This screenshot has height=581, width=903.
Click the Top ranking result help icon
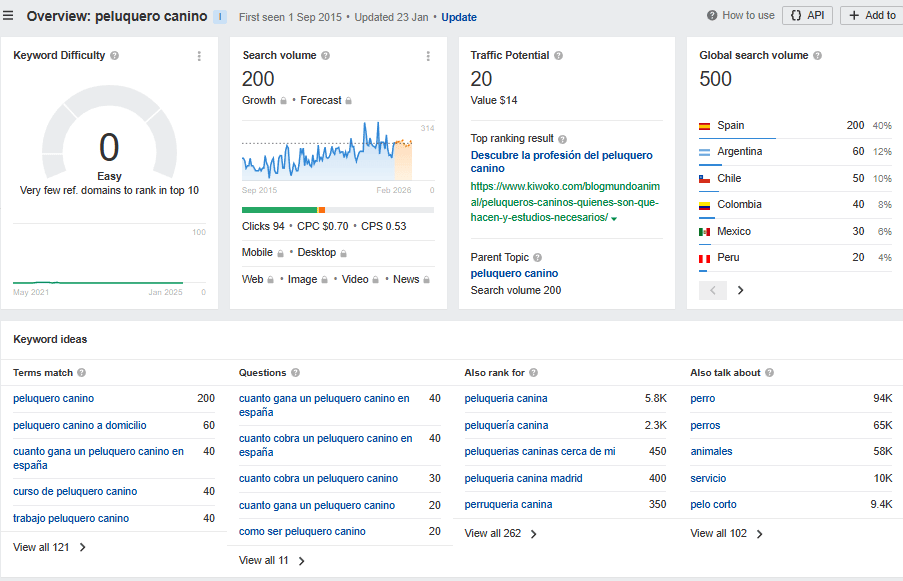pyautogui.click(x=563, y=139)
